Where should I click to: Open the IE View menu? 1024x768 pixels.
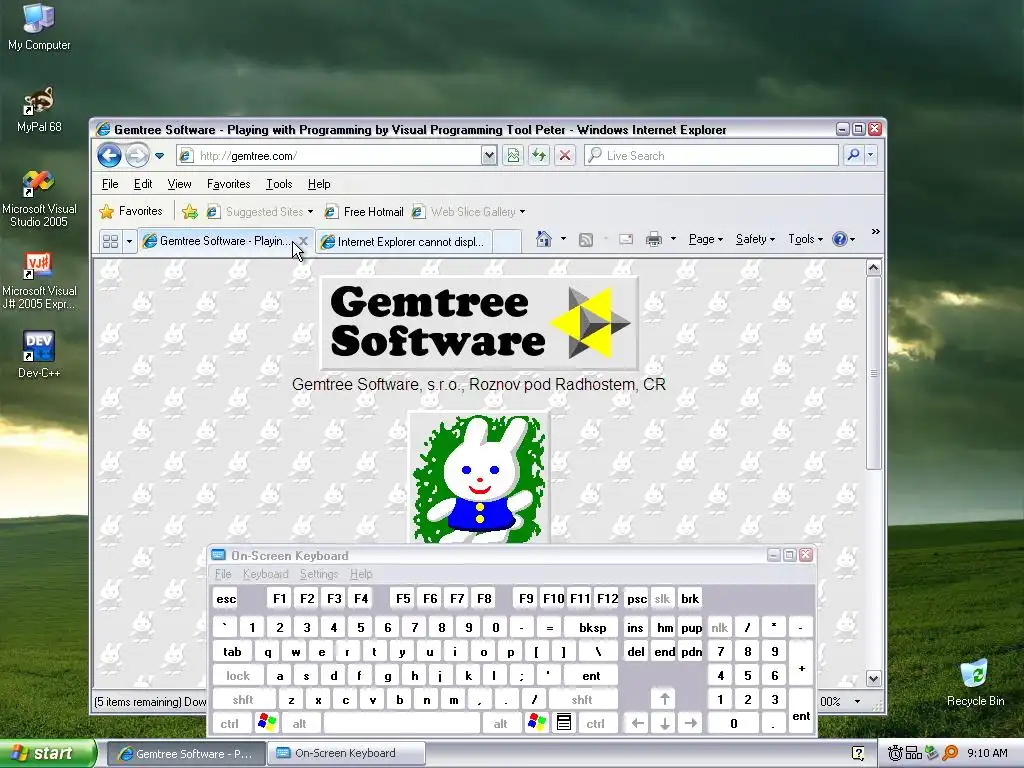(x=179, y=184)
